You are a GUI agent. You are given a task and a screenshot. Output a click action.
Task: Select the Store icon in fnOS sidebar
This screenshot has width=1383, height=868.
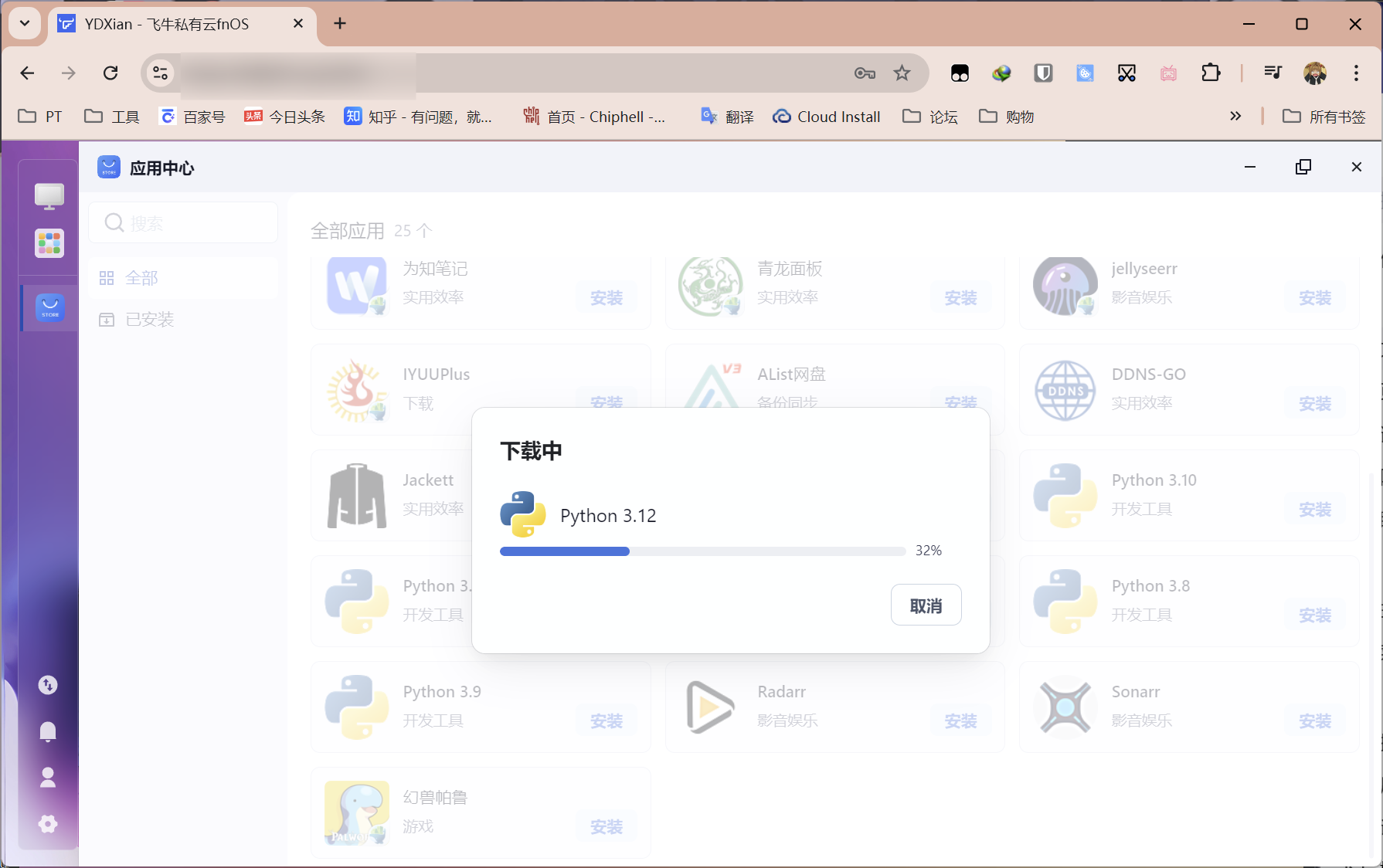point(50,307)
